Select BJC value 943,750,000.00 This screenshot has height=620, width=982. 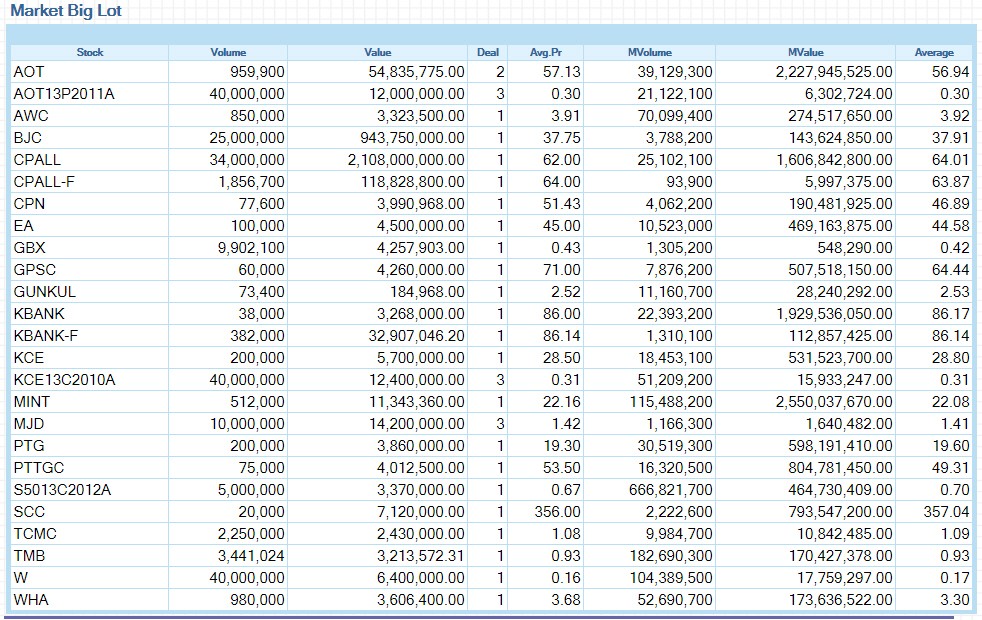point(412,138)
